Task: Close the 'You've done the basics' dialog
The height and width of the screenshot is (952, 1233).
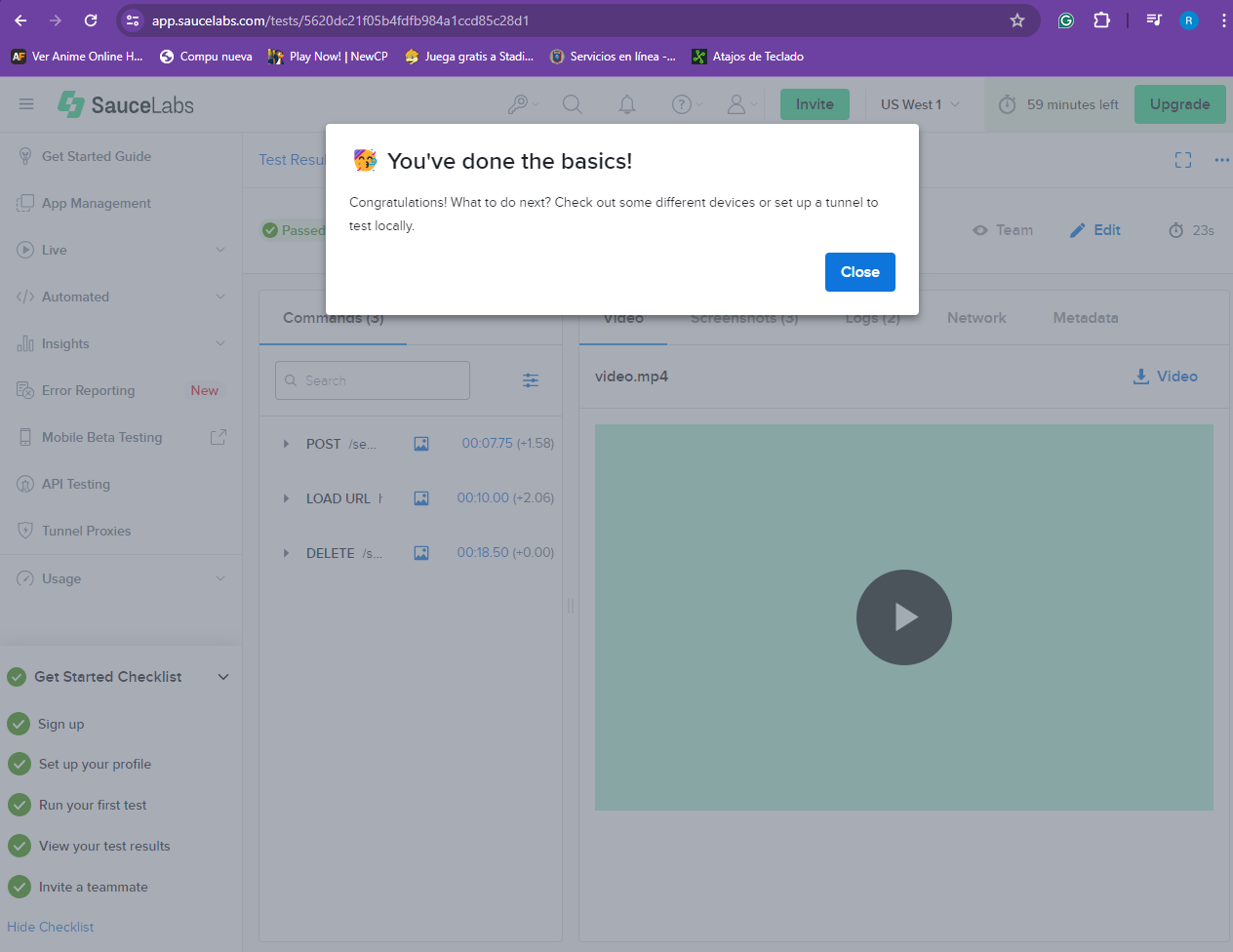Action: tap(859, 272)
